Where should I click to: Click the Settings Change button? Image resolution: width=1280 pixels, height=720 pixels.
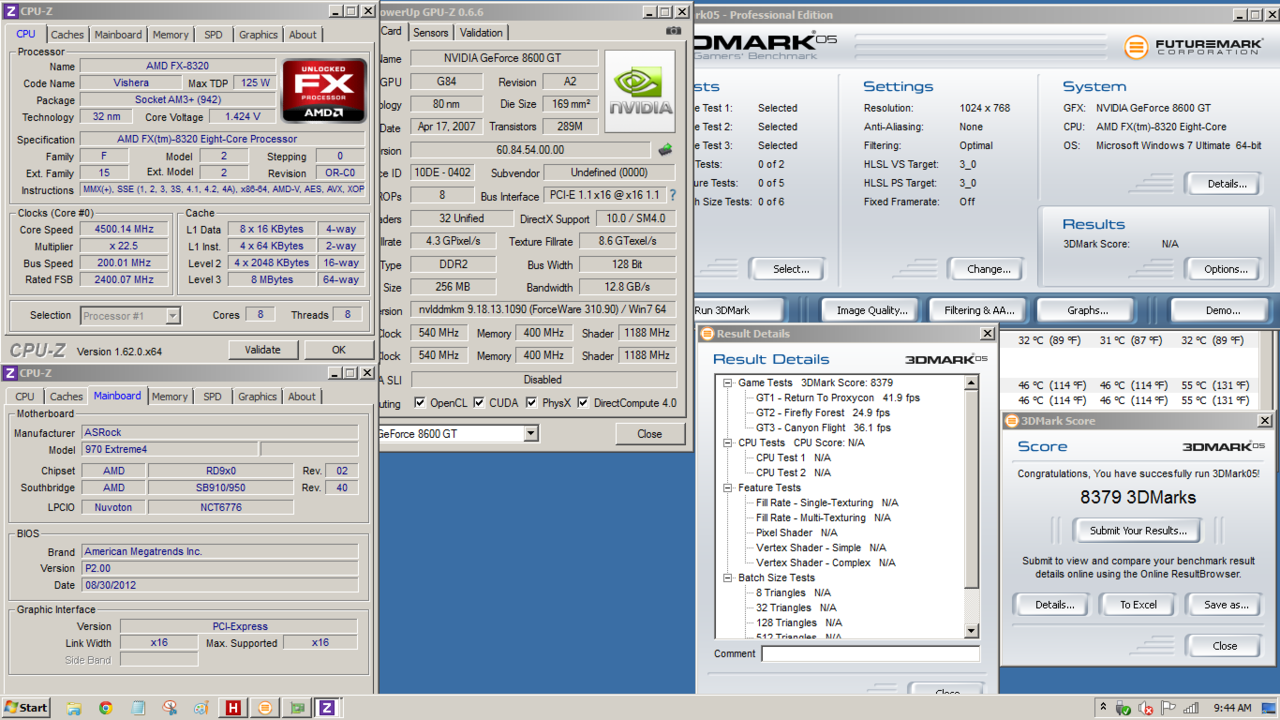click(x=988, y=269)
